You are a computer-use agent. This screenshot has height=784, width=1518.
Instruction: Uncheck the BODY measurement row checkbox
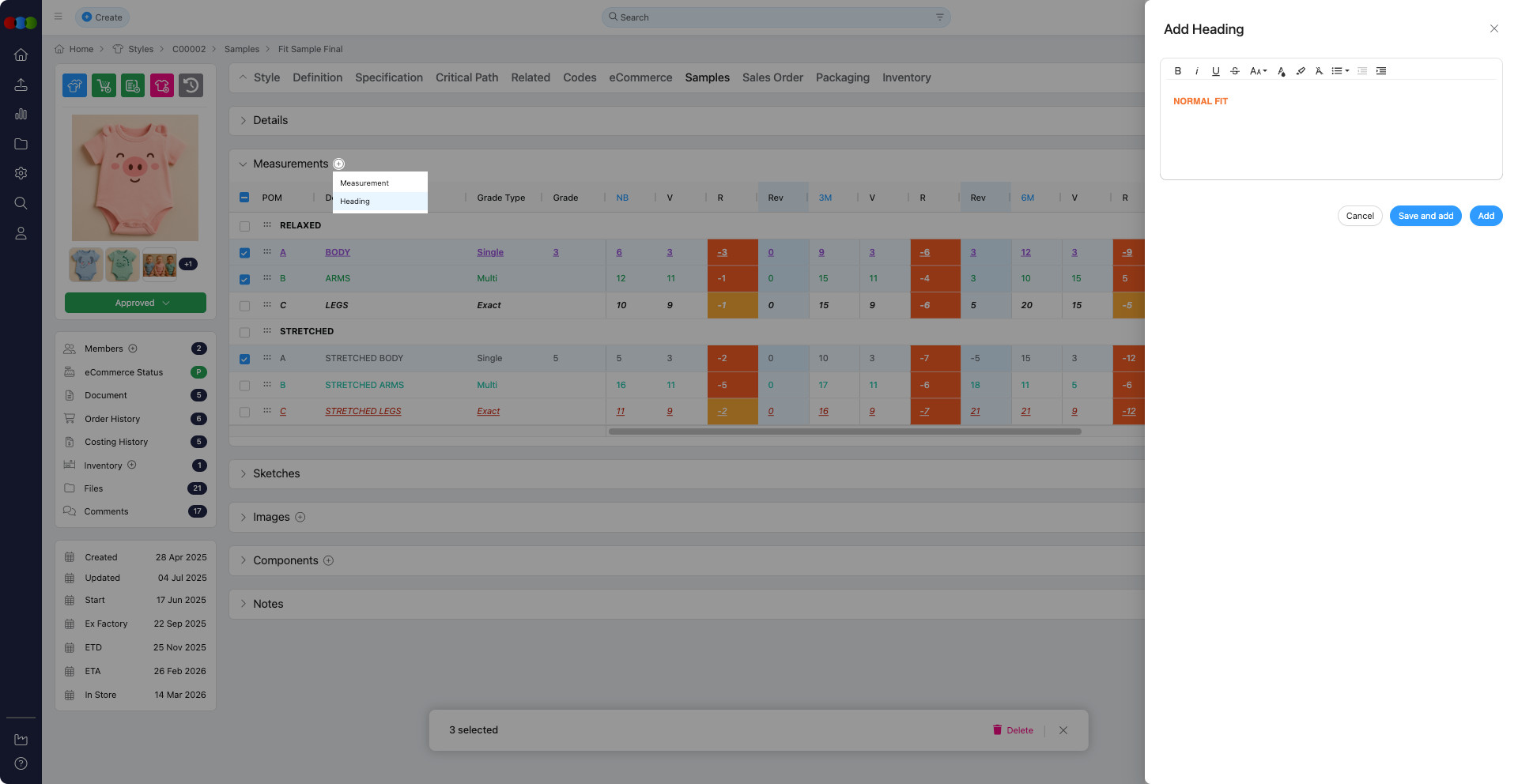[x=244, y=253]
